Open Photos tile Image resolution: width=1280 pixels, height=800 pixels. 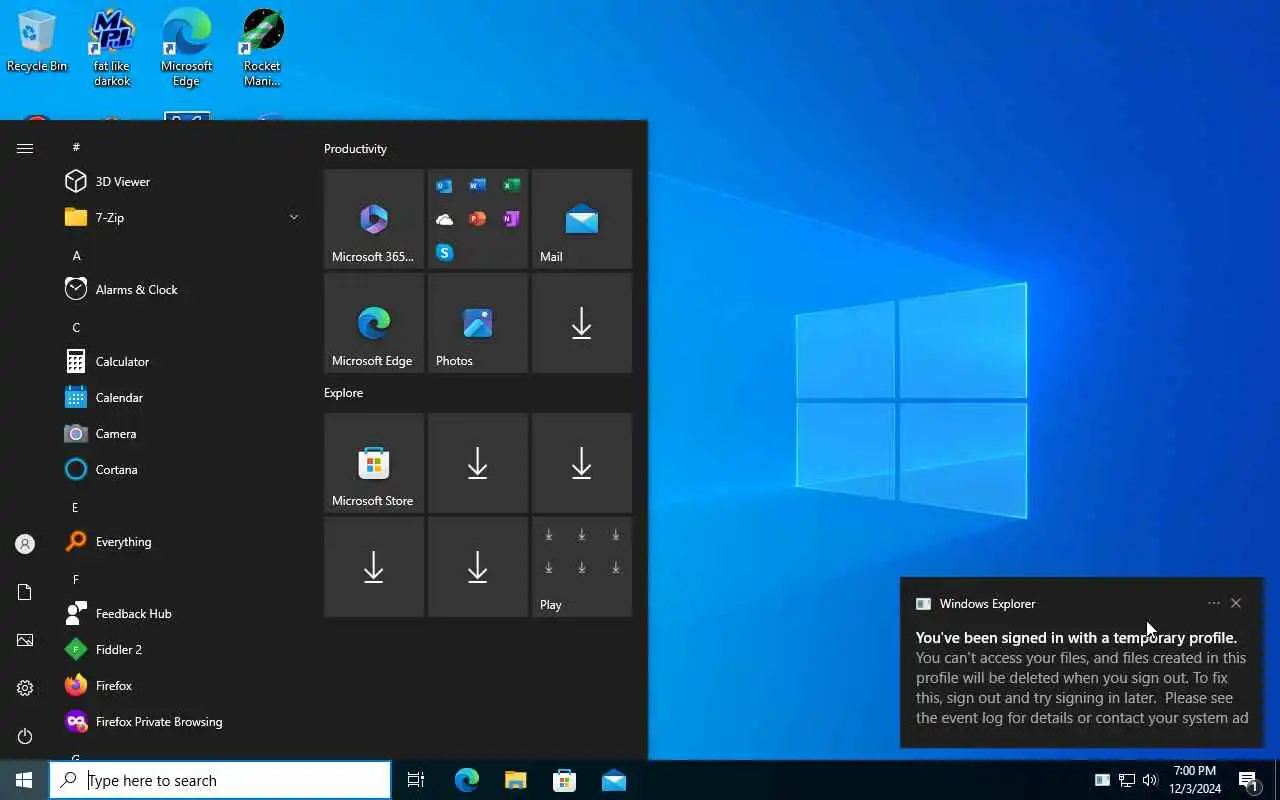(x=478, y=323)
